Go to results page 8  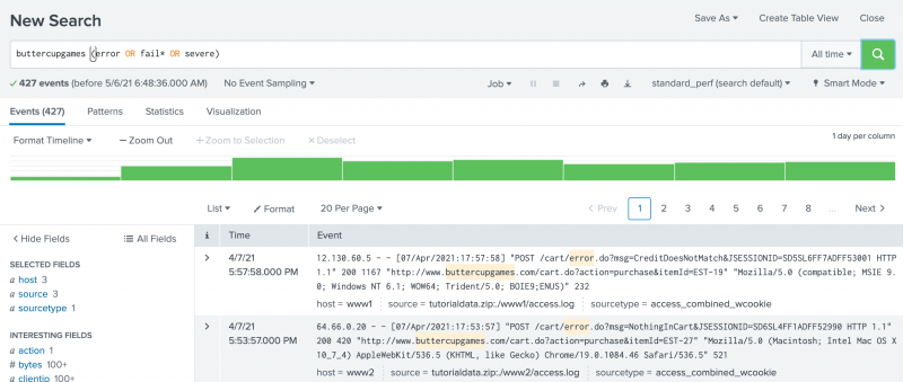pos(808,209)
